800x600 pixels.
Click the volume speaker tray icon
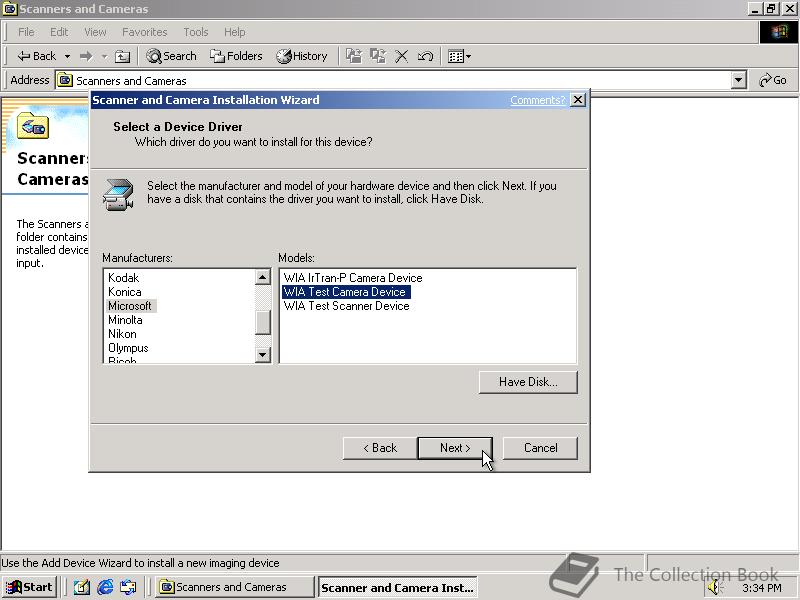point(716,588)
